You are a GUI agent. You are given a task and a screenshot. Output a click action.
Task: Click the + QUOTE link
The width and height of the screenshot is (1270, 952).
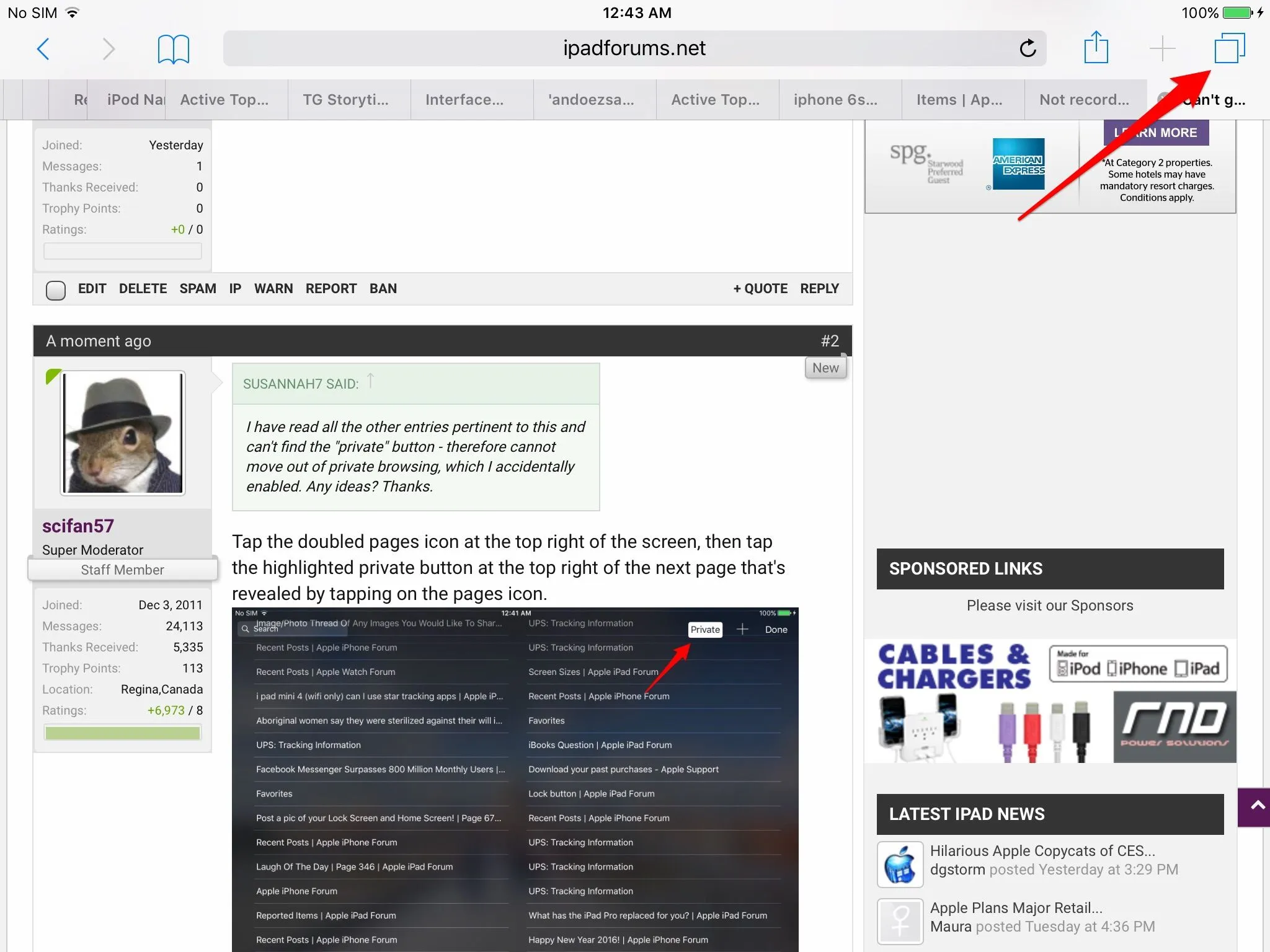pos(760,288)
